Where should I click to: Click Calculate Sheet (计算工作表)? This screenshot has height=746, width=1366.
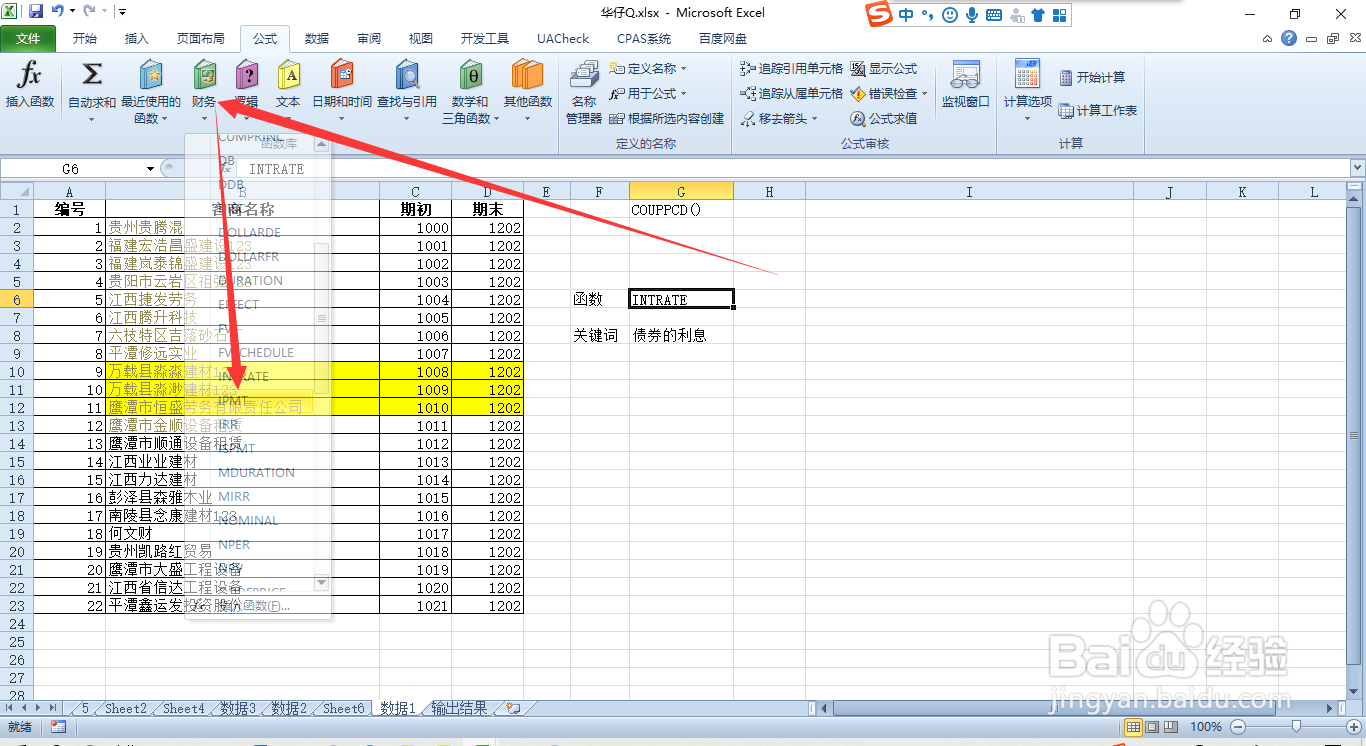[x=1098, y=110]
